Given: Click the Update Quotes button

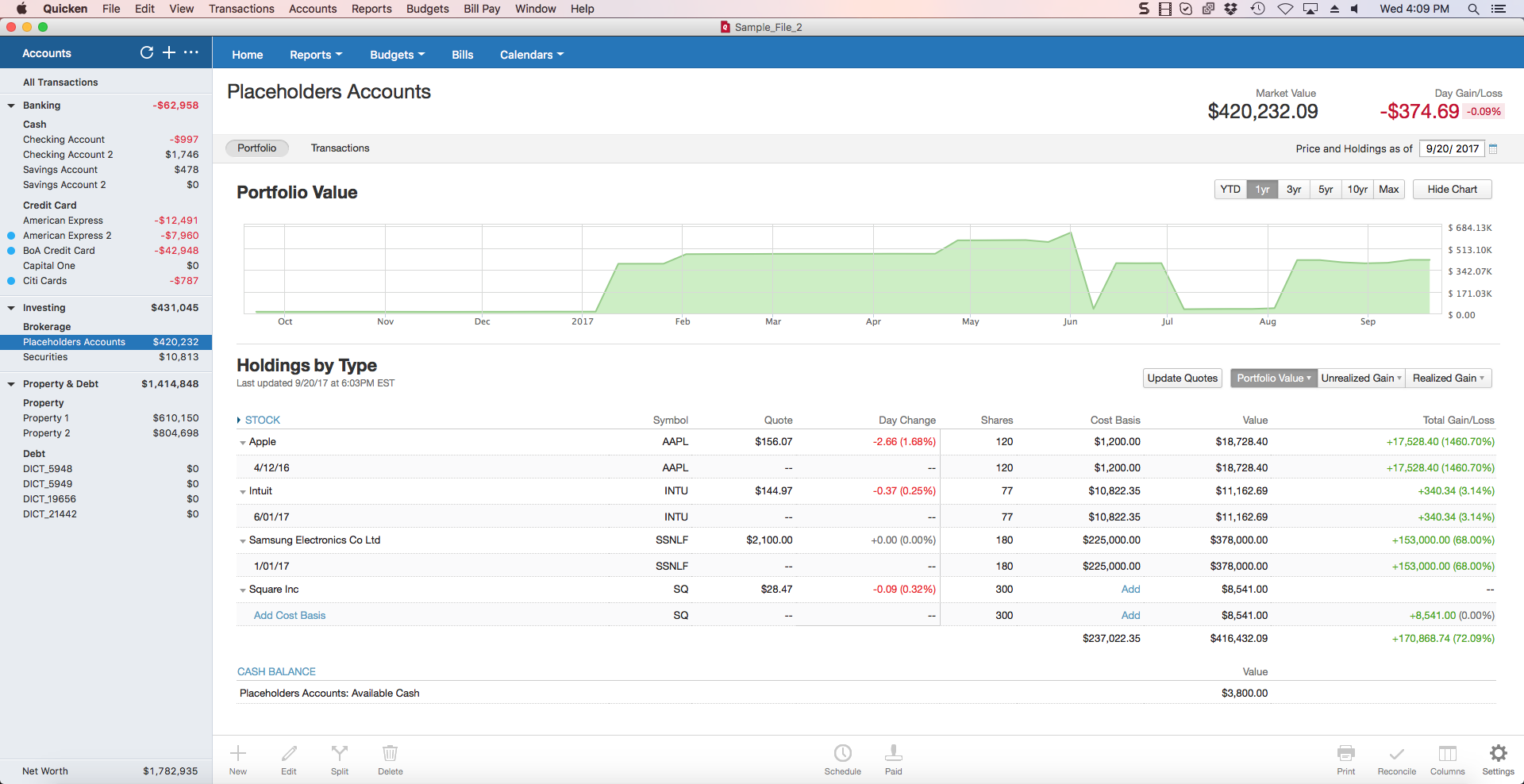Looking at the screenshot, I should click(x=1182, y=379).
